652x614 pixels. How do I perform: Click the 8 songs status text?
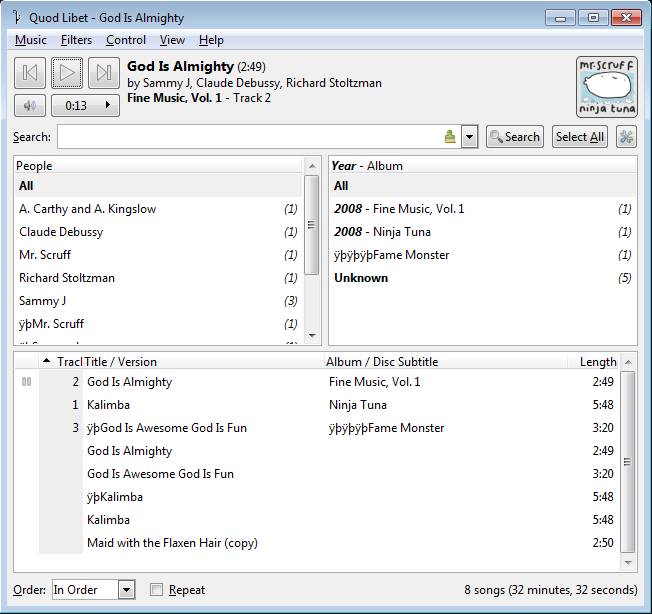pyautogui.click(x=551, y=589)
